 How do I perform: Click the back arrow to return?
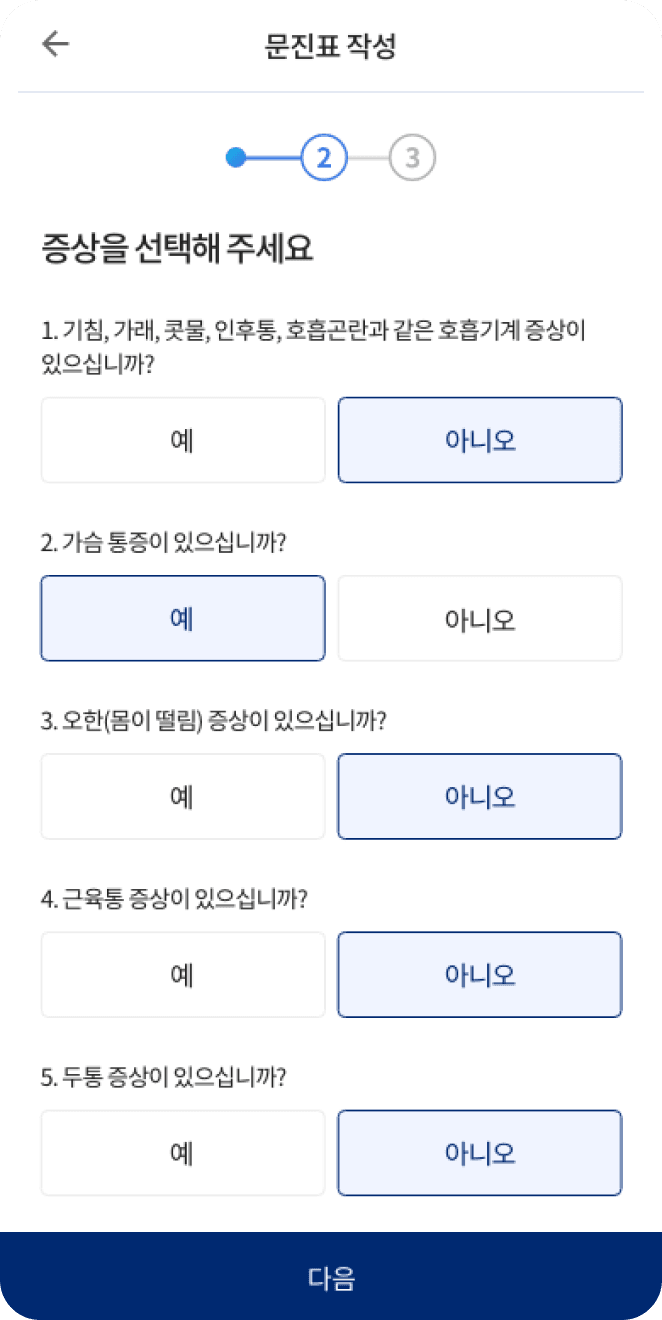pyautogui.click(x=56, y=44)
